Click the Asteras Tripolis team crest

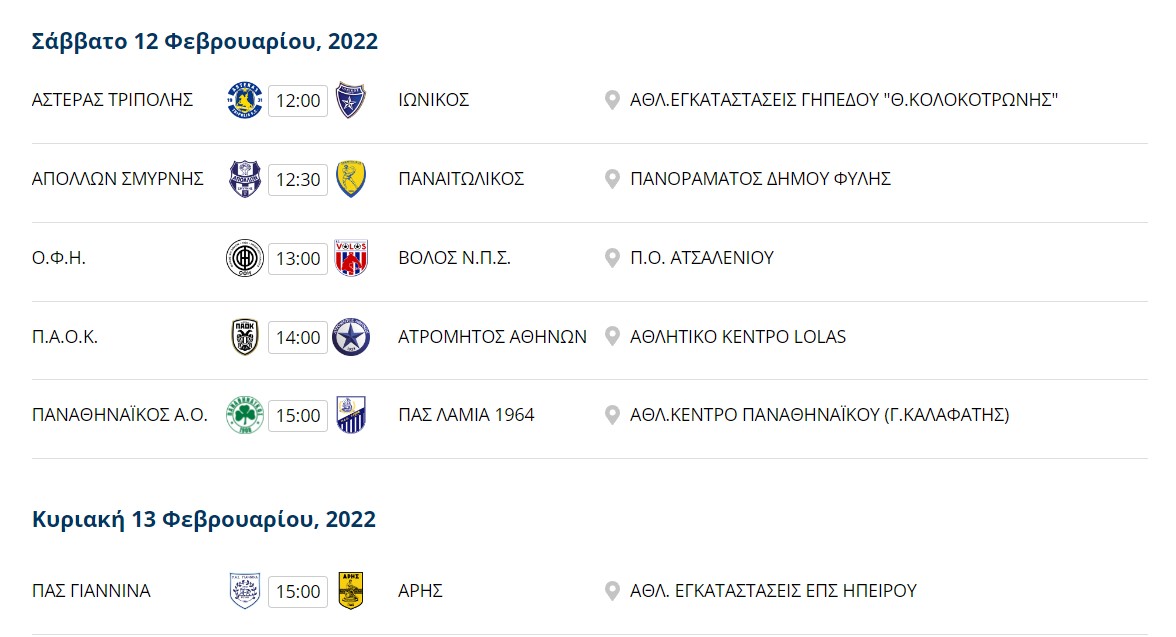(244, 100)
